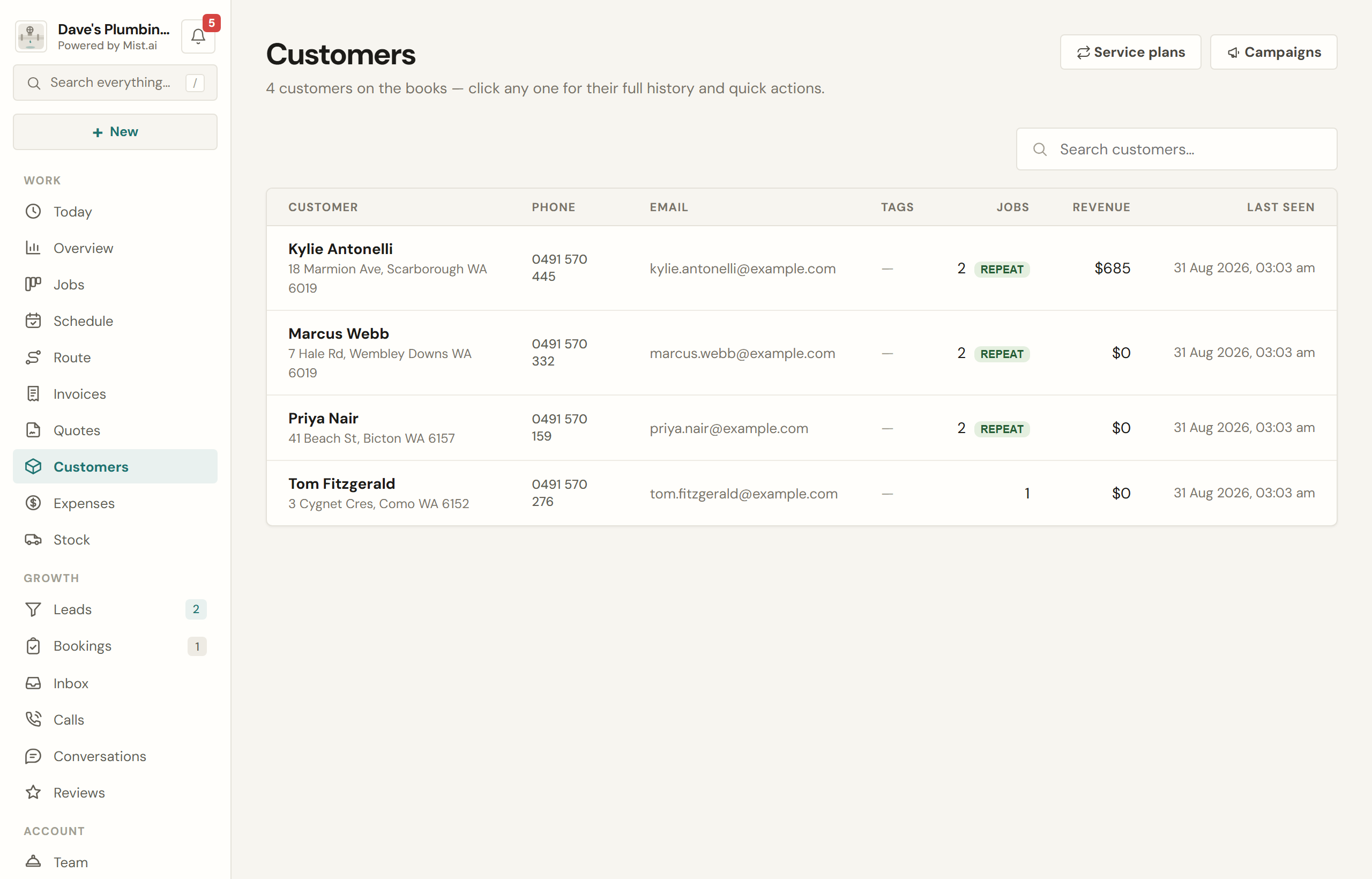Open Schedule label in sidebar
Image resolution: width=1372 pixels, height=879 pixels.
[x=83, y=322]
